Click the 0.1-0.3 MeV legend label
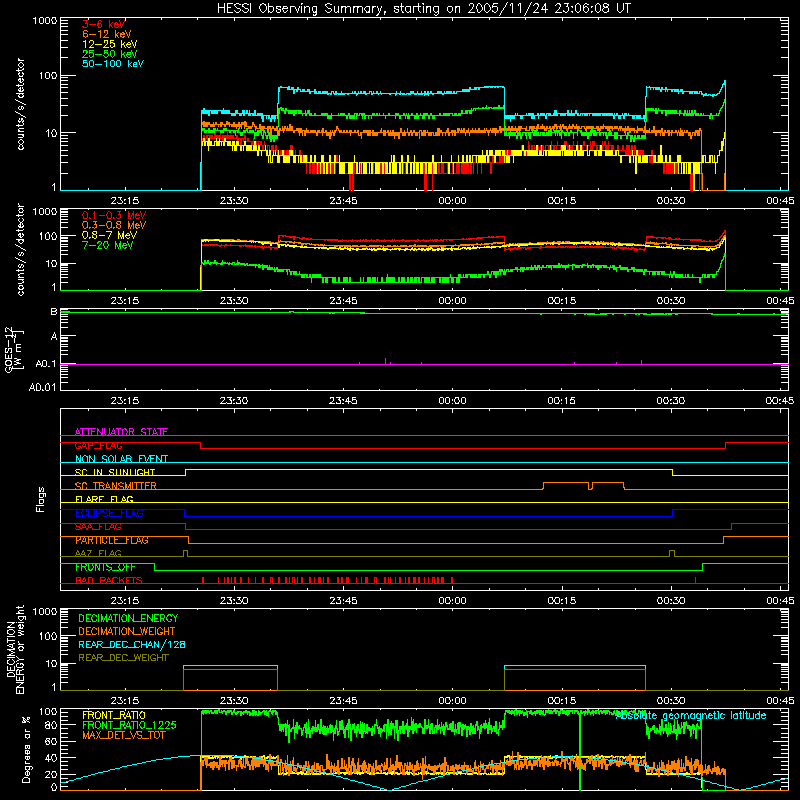 click(114, 215)
